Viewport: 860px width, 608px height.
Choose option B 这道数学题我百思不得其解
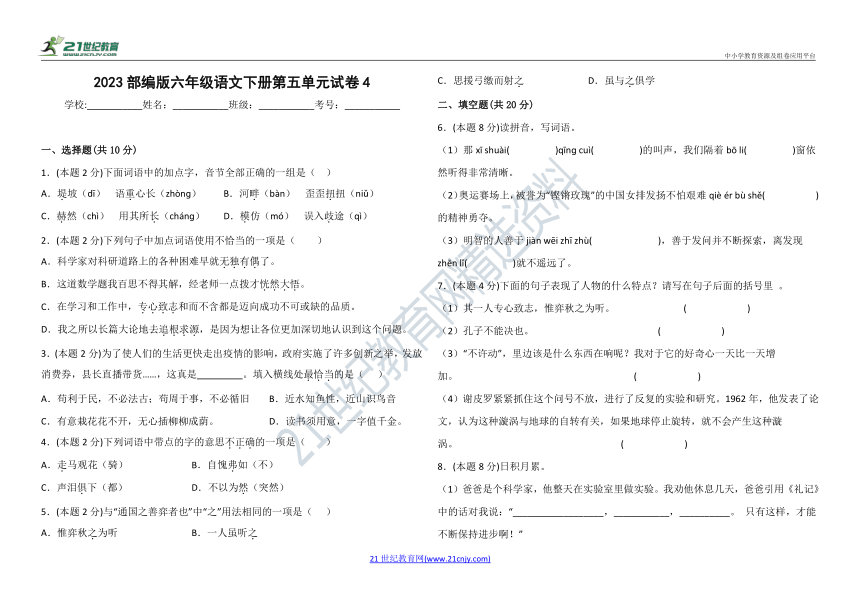(x=173, y=285)
